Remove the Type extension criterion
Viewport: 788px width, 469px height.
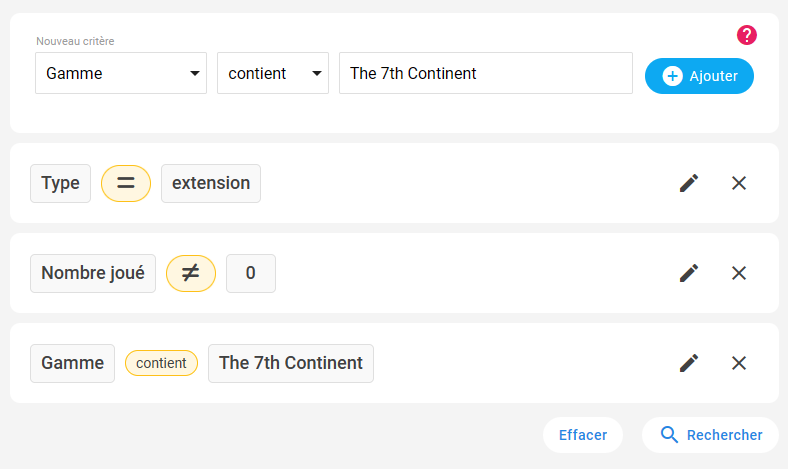[739, 183]
